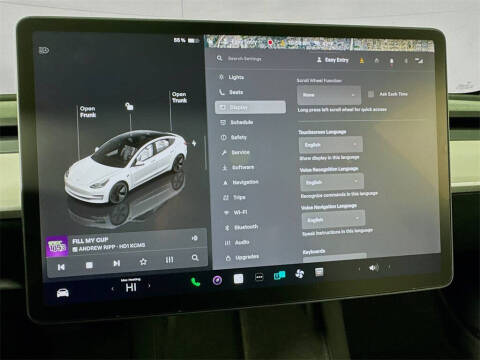Open the all apps three-dot launcher
Viewport: 480px width, 360px height.
point(259,277)
